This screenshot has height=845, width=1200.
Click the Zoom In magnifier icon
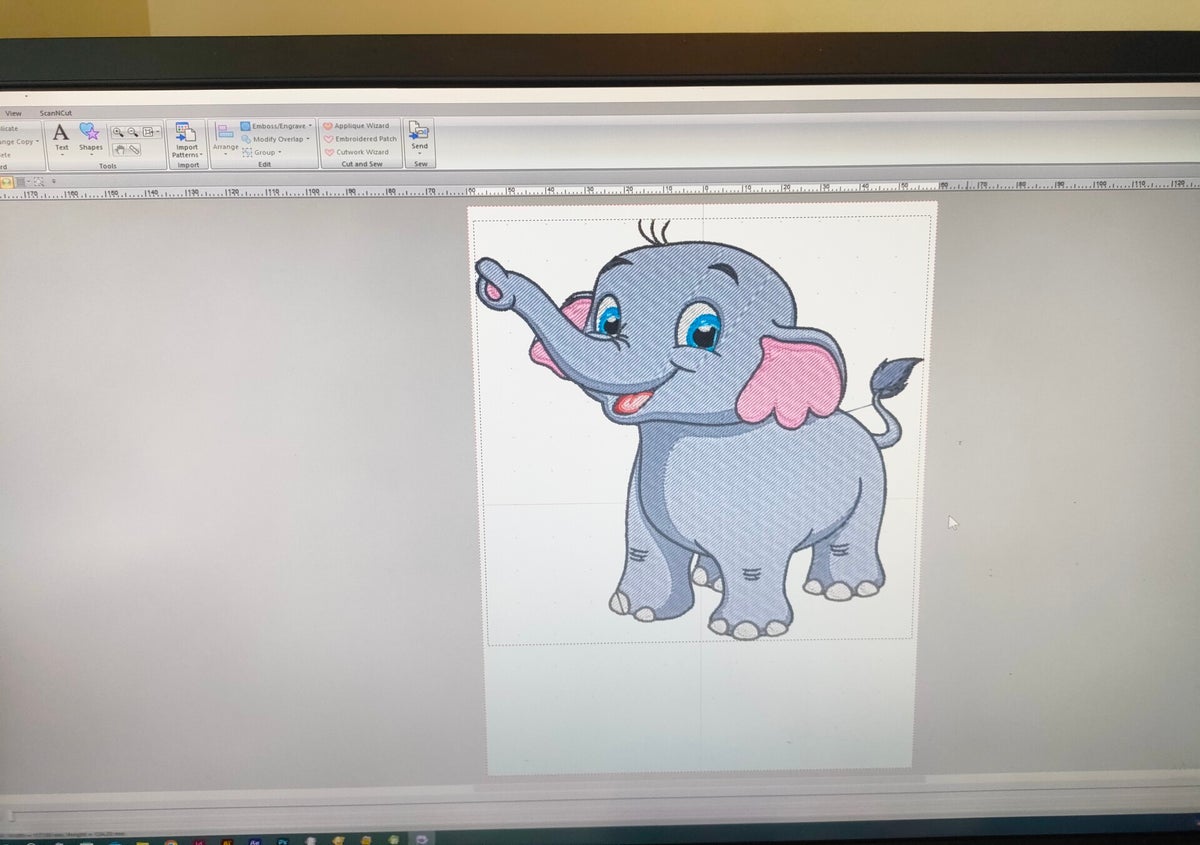[118, 131]
